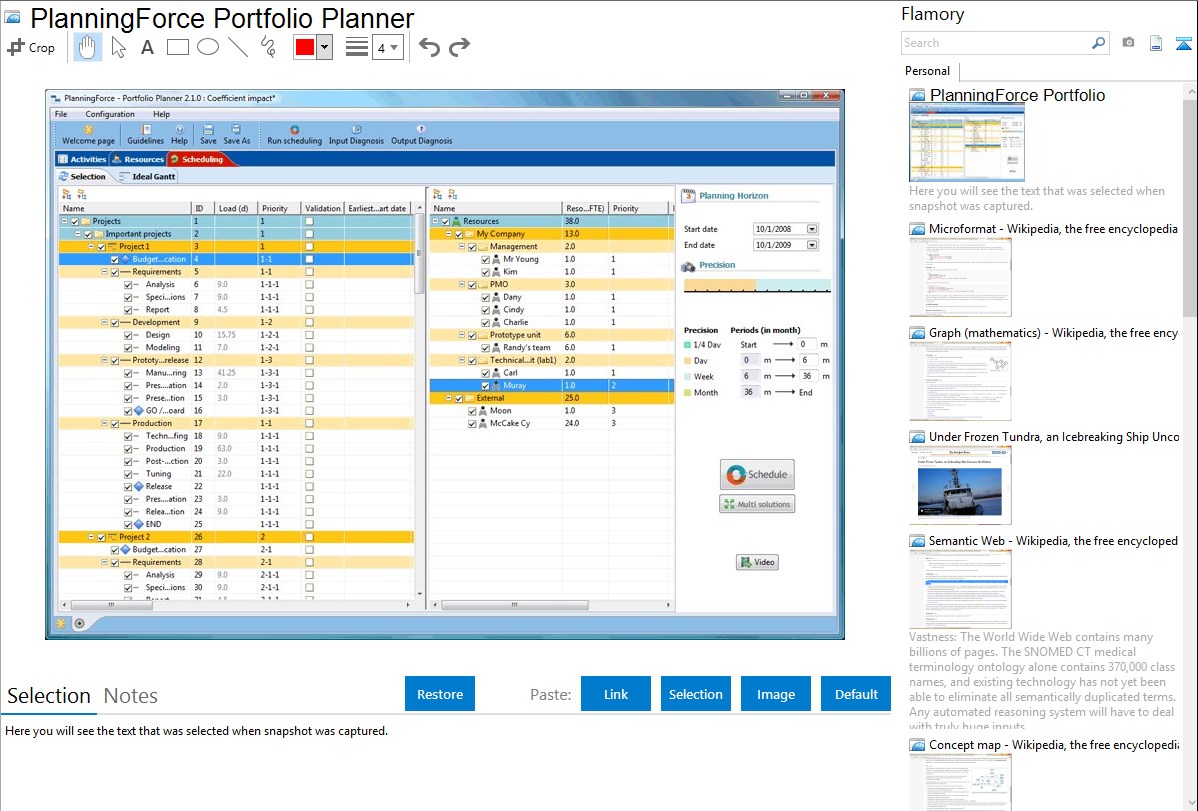Switch to the Notes tab in Flamory
The image size is (1198, 811).
[131, 696]
